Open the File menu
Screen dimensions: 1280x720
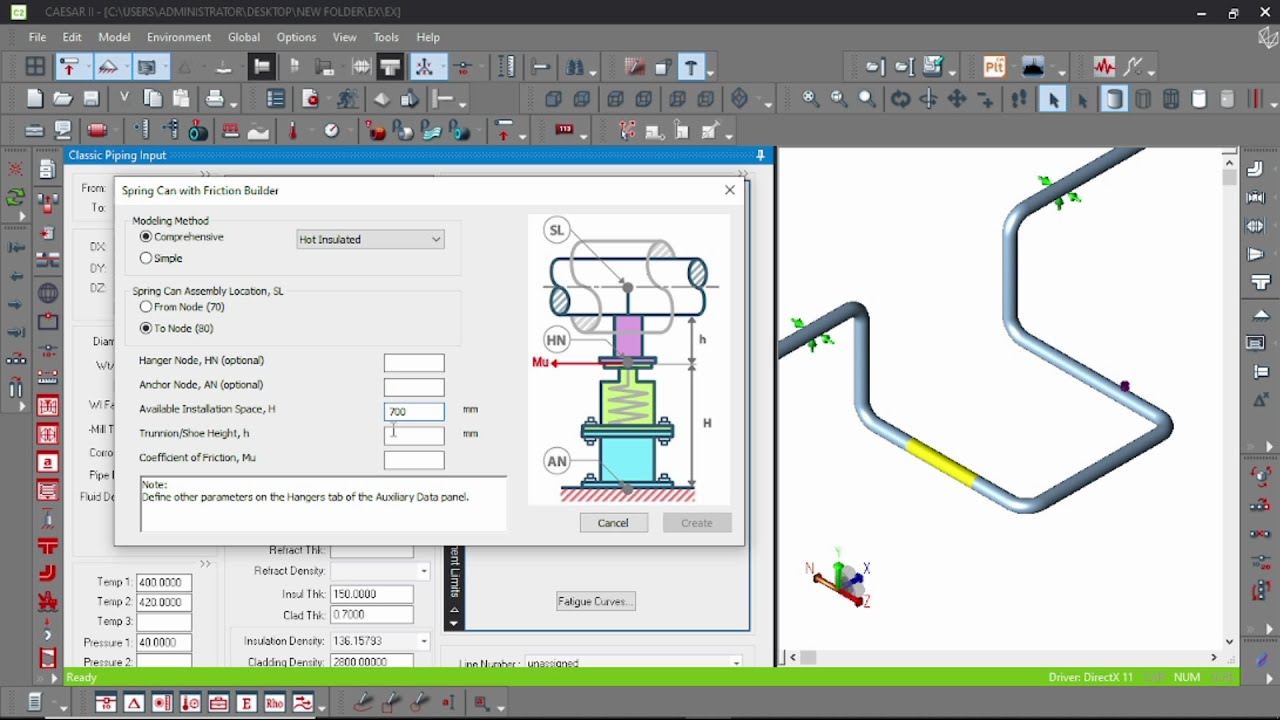click(37, 37)
